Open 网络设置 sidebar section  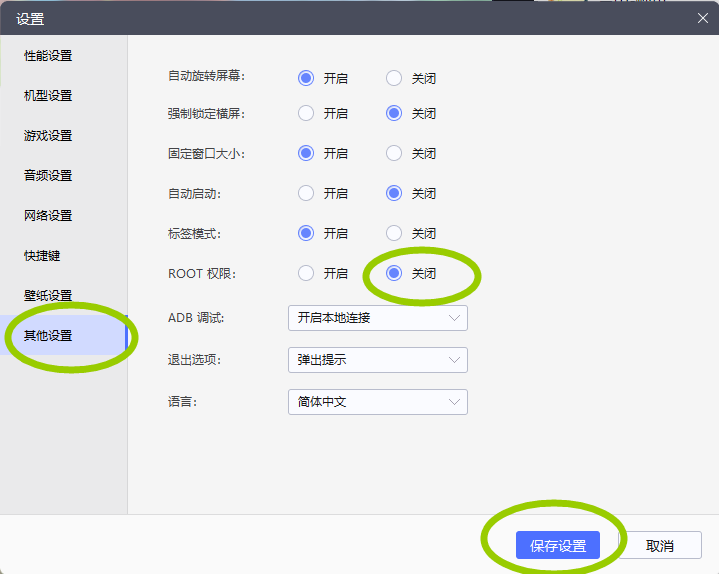click(x=48, y=216)
